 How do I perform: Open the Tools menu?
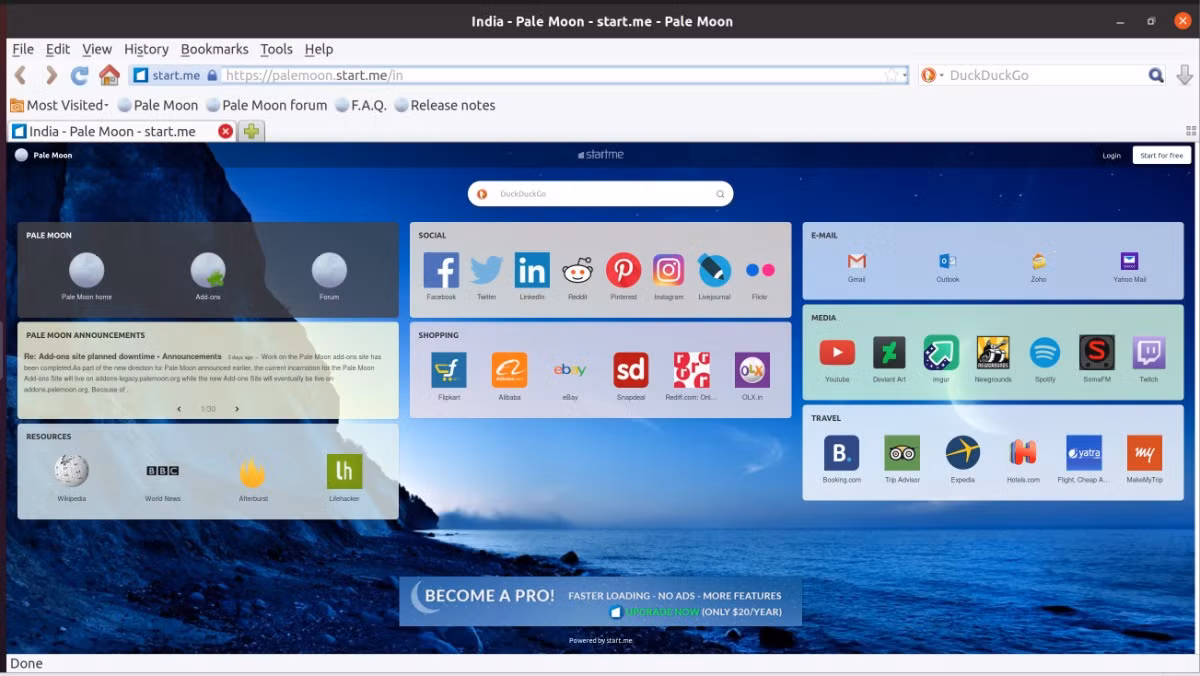tap(276, 49)
